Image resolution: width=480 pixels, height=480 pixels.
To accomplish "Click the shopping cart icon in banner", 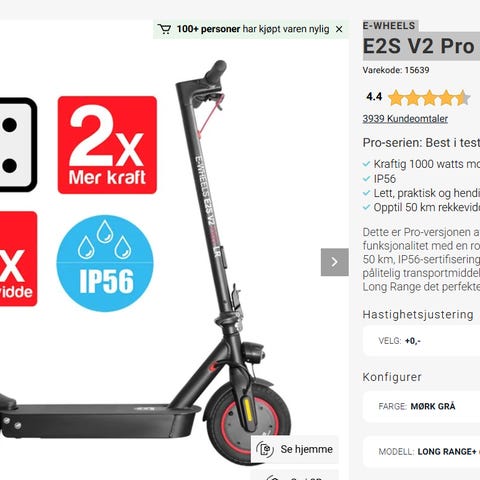I will point(164,29).
